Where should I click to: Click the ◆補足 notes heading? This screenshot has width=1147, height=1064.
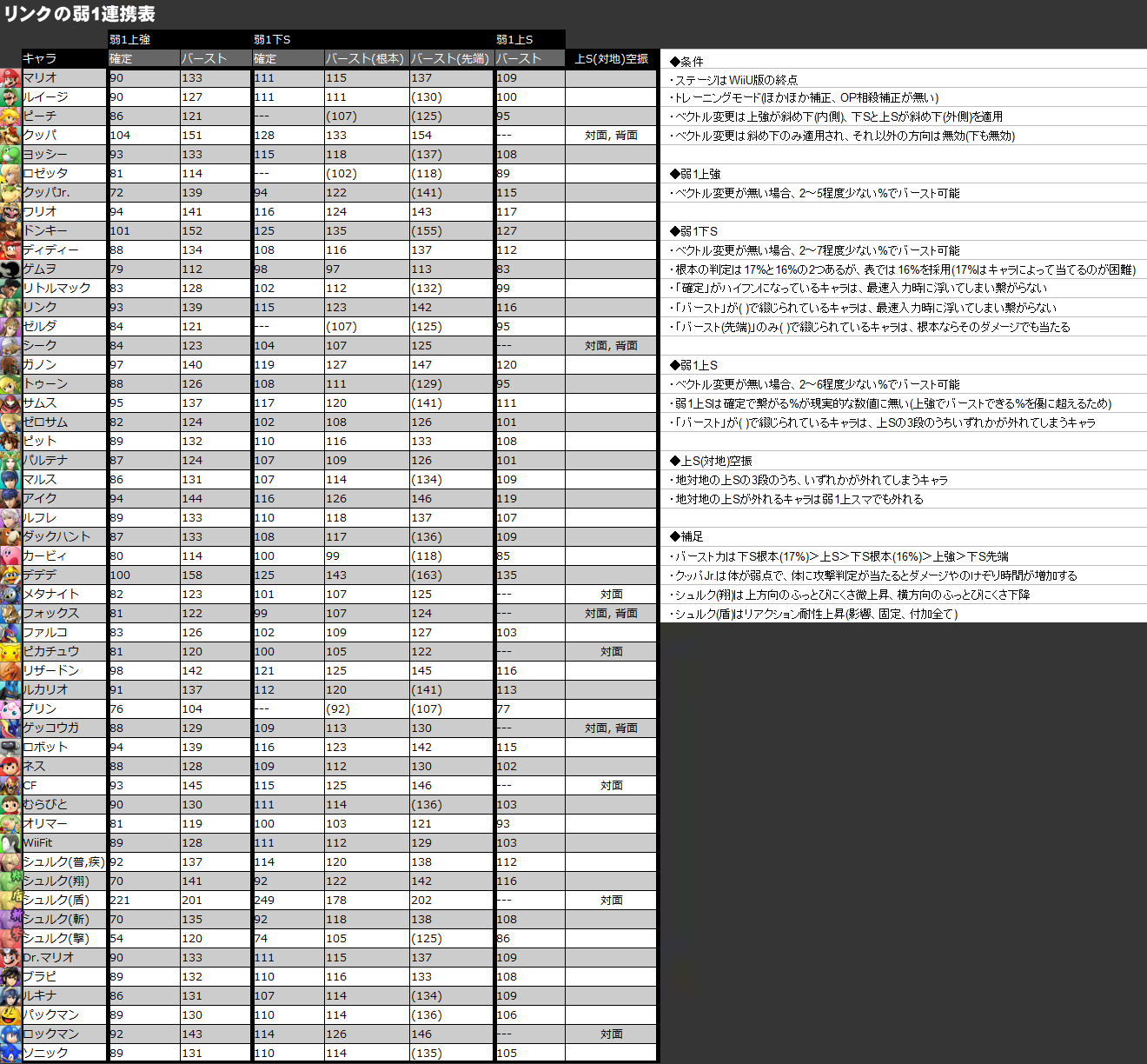pyautogui.click(x=686, y=536)
